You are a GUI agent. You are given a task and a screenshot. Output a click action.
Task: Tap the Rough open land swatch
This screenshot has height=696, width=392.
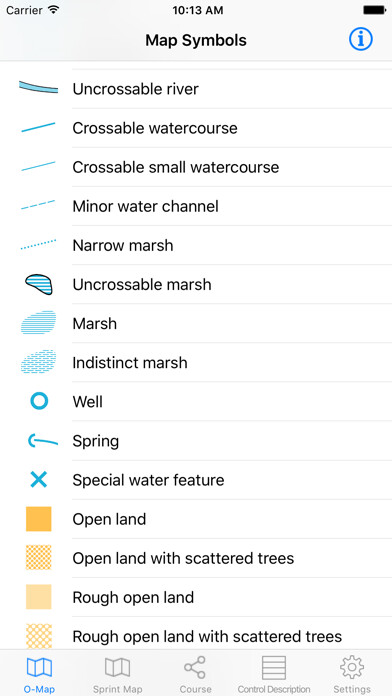pos(39,597)
